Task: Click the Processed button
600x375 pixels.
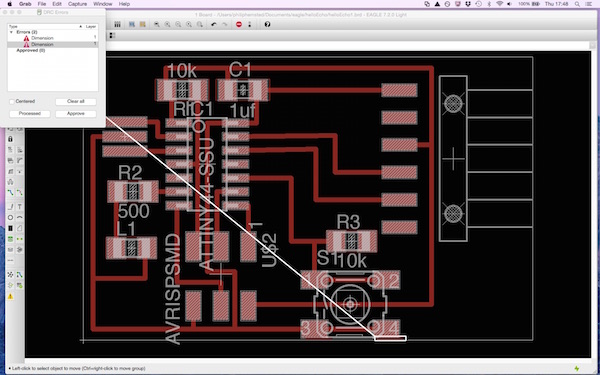Action: click(x=30, y=114)
